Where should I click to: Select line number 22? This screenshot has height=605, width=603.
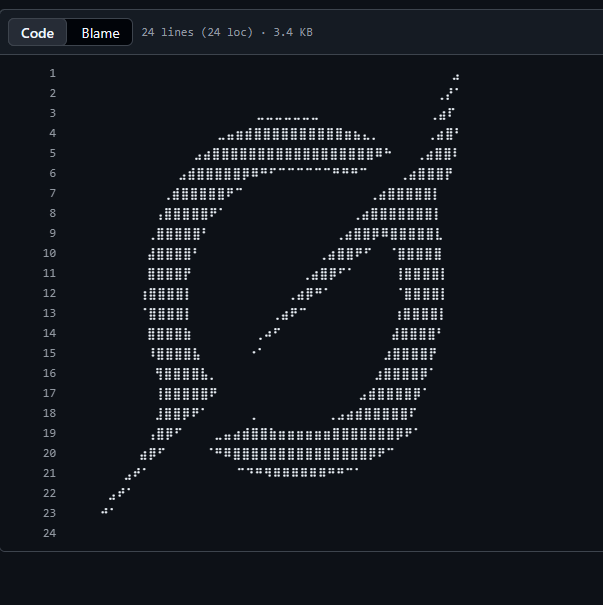coord(50,493)
